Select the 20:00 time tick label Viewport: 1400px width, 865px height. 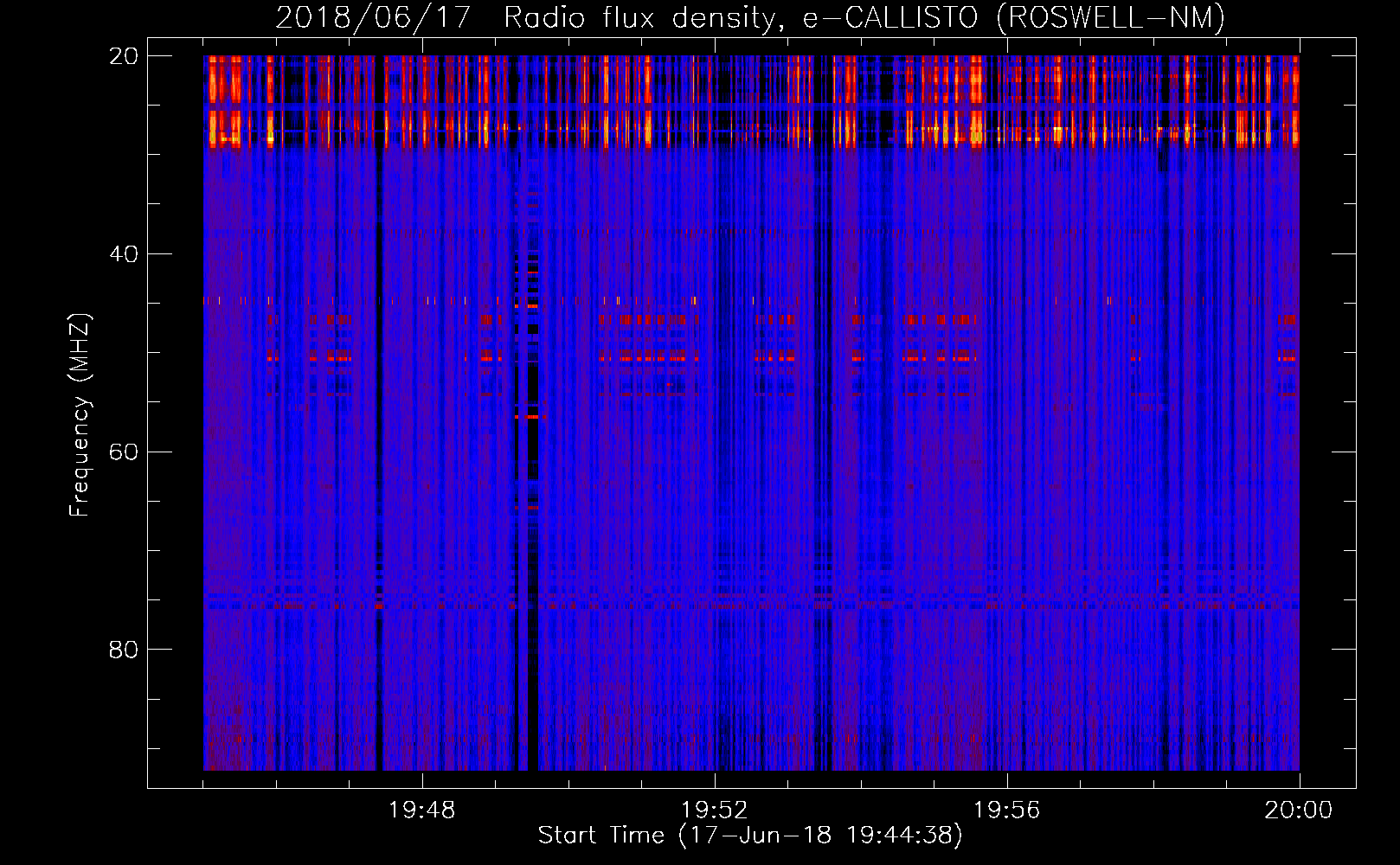click(1299, 811)
